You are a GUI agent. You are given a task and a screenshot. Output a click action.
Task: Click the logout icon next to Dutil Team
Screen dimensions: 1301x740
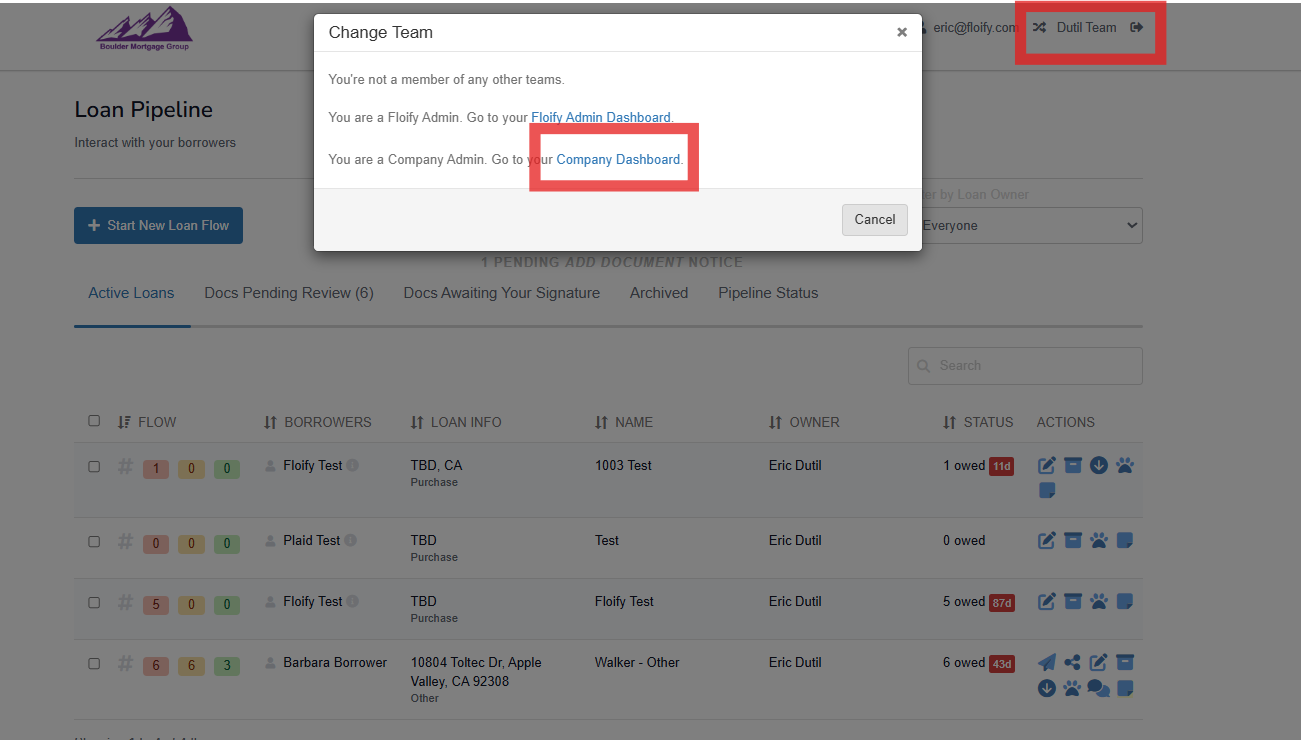pyautogui.click(x=1136, y=28)
